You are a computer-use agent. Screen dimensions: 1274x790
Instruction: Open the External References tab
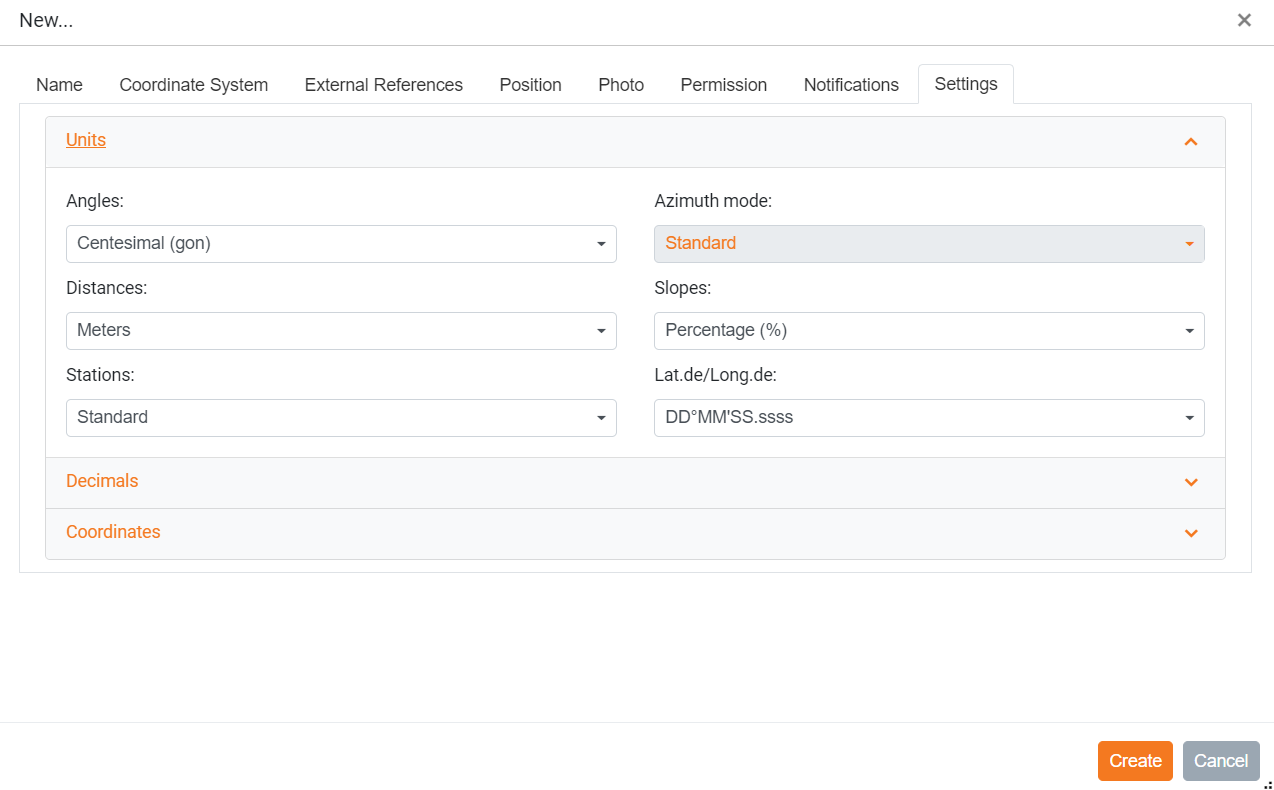(383, 85)
